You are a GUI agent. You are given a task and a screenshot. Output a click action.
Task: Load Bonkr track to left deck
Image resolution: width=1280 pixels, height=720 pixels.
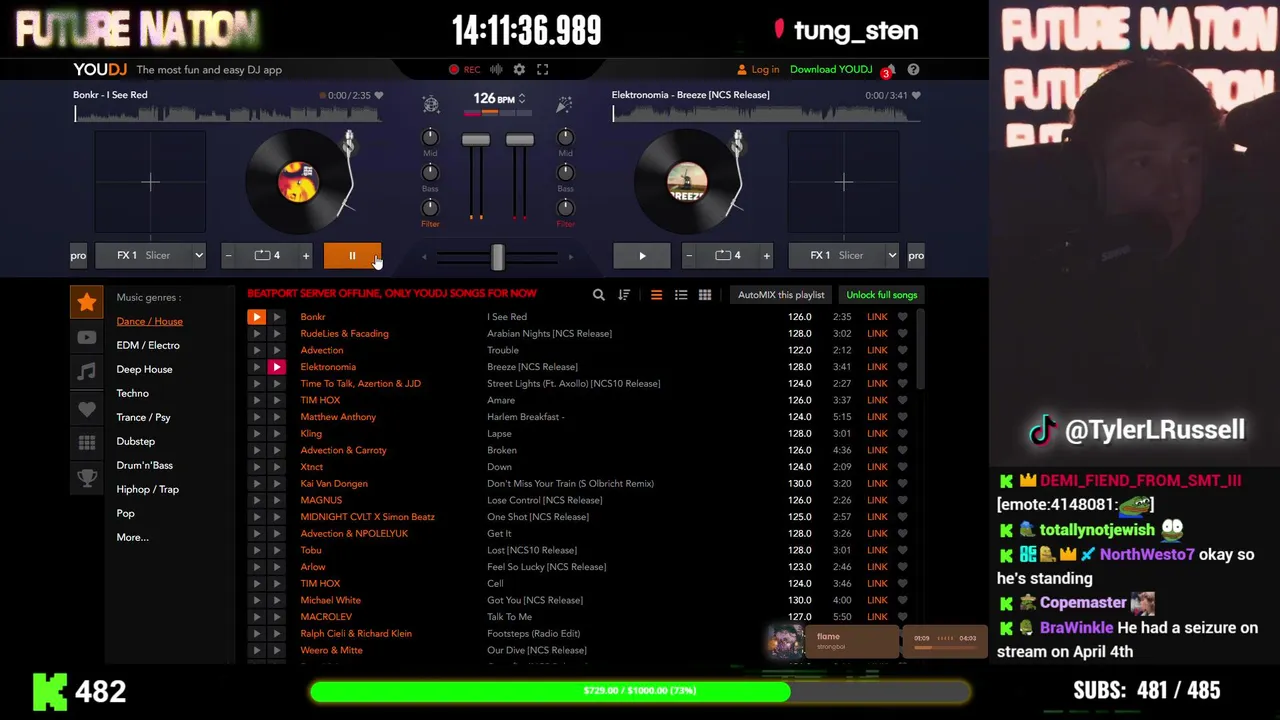(256, 317)
